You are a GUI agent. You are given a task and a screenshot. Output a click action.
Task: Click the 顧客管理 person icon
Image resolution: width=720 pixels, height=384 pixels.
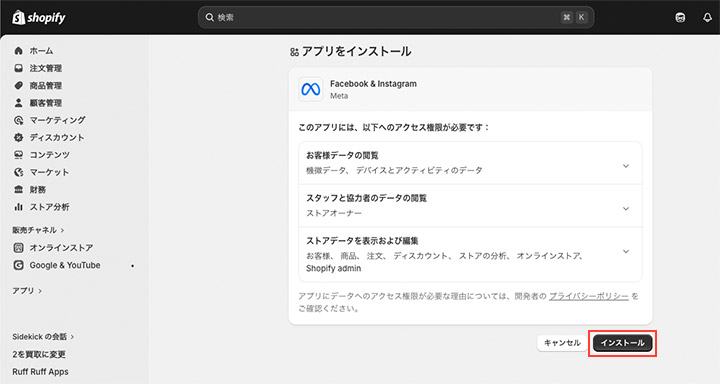18,103
